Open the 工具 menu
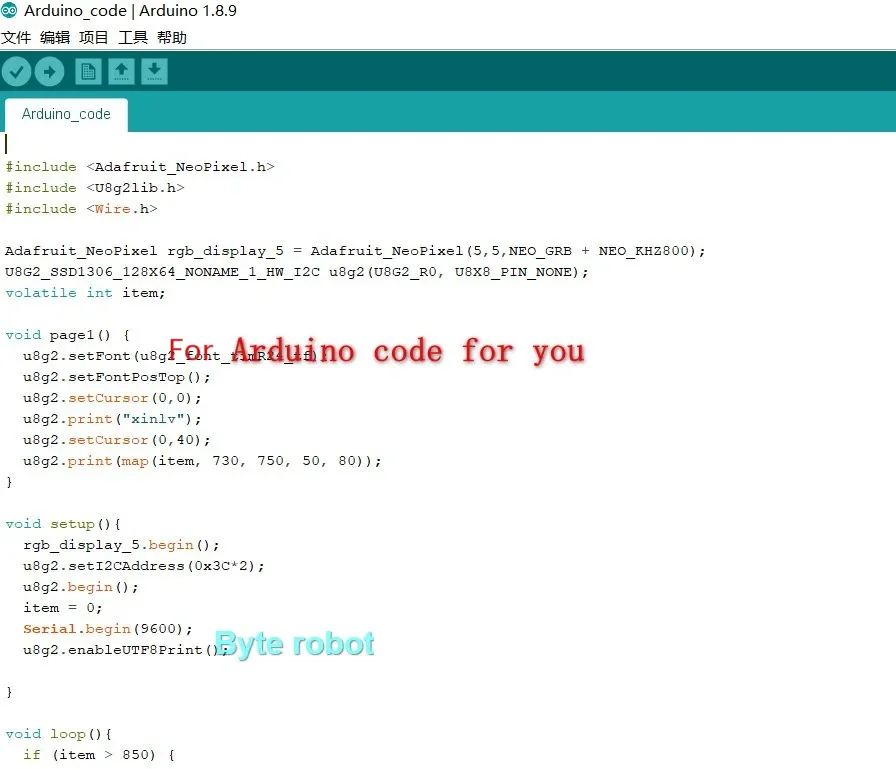Viewport: 896px width, 769px height. [x=133, y=38]
